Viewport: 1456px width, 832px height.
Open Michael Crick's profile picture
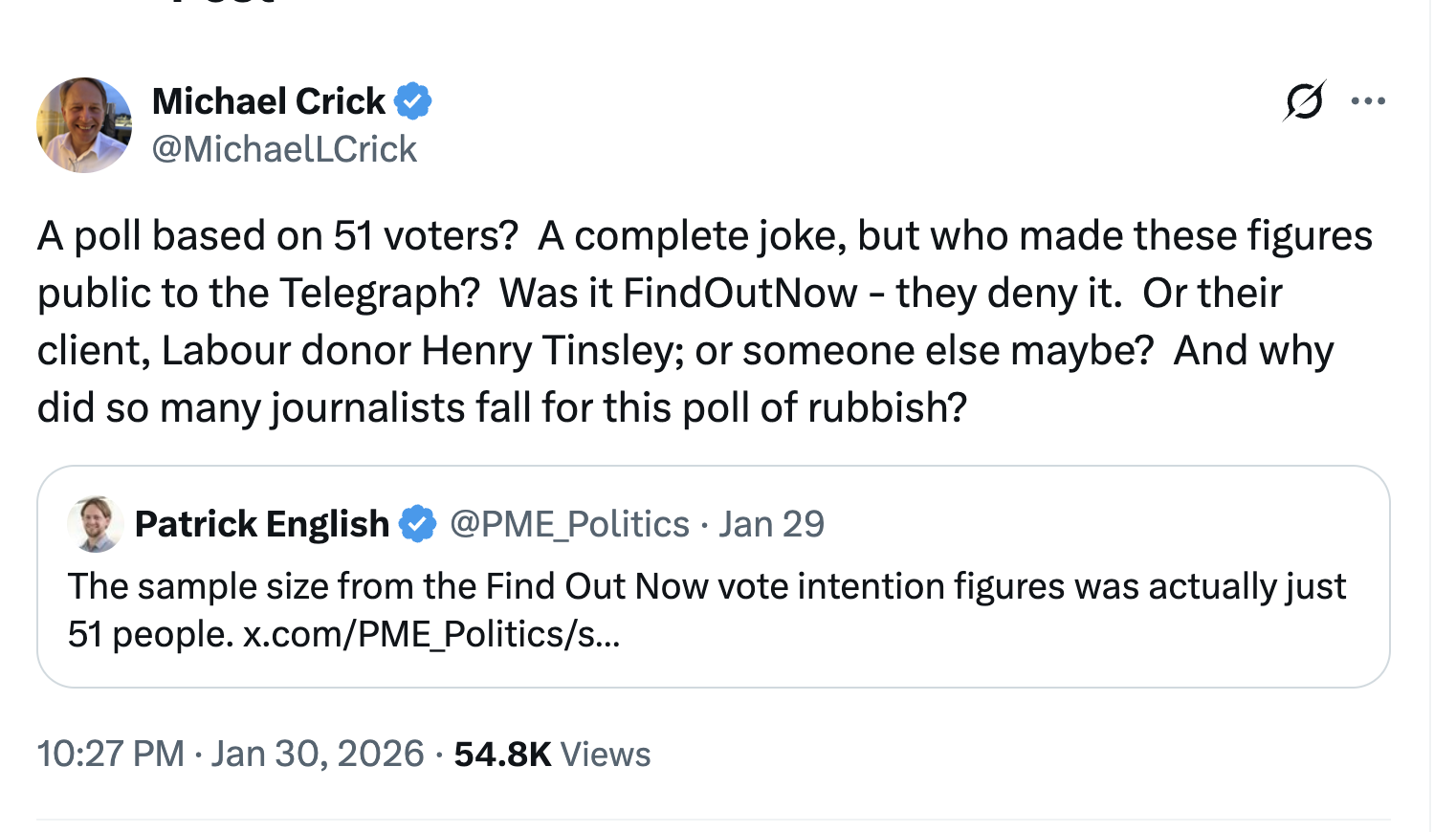[84, 125]
